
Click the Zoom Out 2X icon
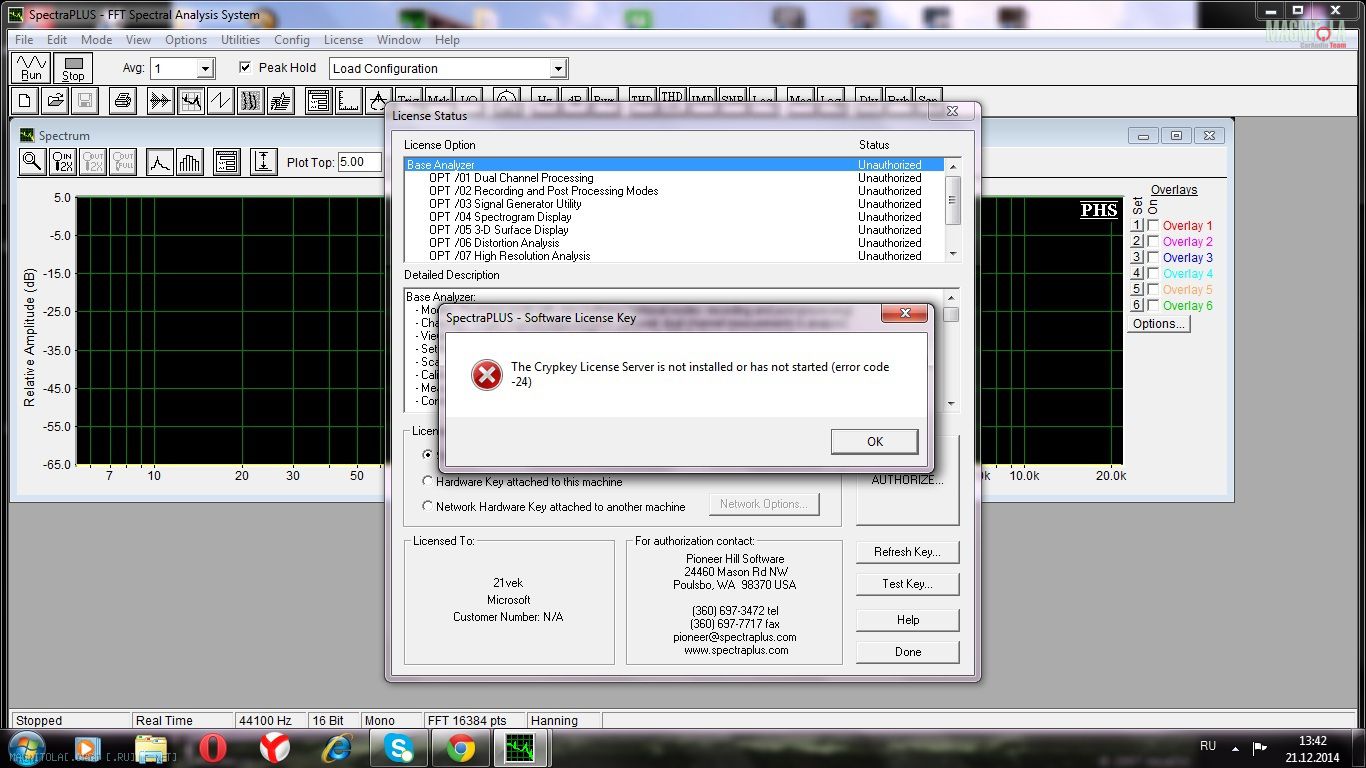[93, 161]
